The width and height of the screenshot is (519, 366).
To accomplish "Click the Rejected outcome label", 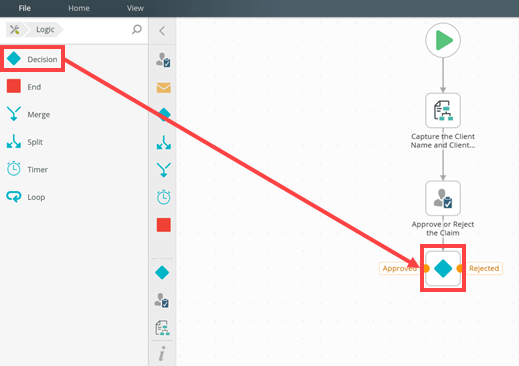I will pyautogui.click(x=484, y=268).
